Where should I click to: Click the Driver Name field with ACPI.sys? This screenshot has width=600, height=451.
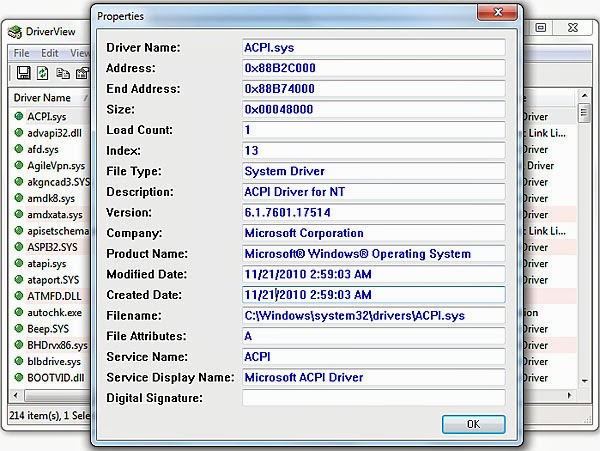pyautogui.click(x=373, y=47)
